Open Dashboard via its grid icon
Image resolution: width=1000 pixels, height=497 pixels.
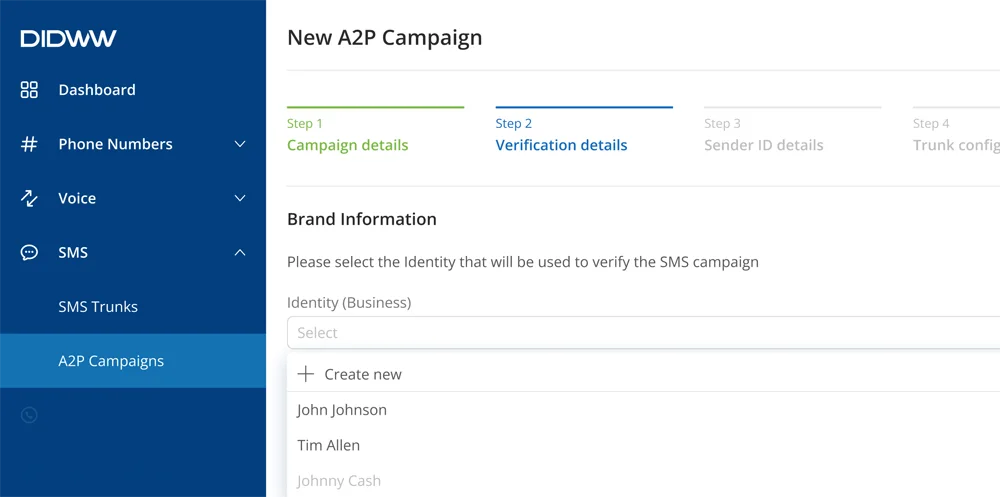pos(29,90)
